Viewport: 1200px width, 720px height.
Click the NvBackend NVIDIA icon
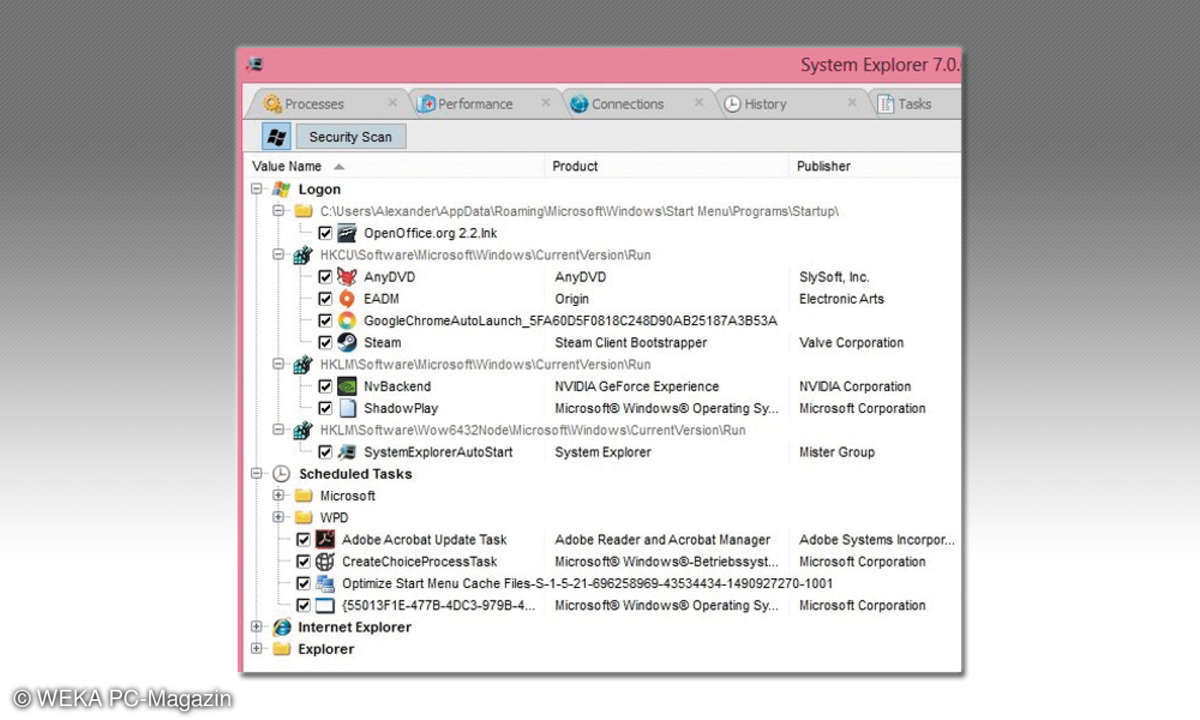click(x=347, y=386)
